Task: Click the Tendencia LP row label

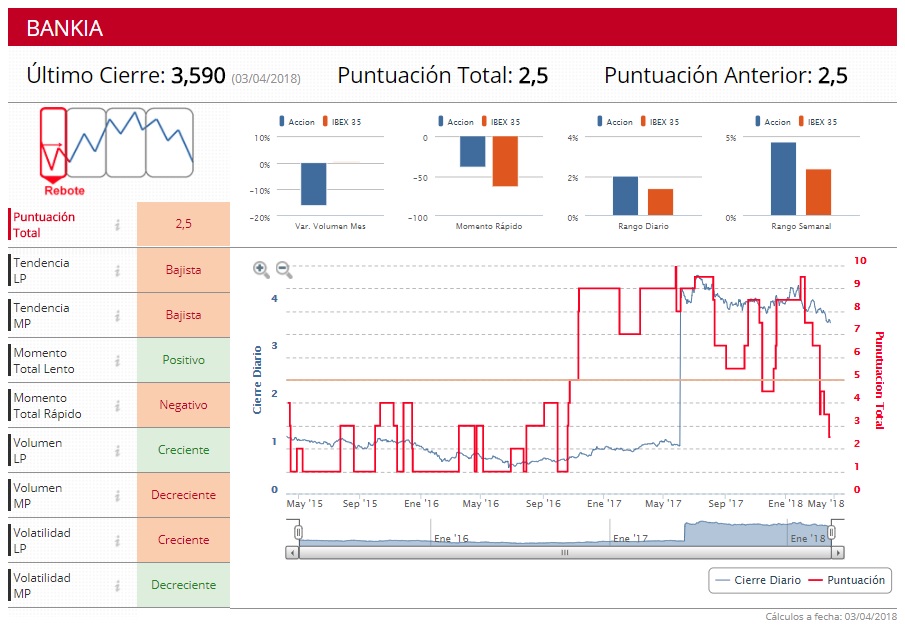Action: pos(41,270)
